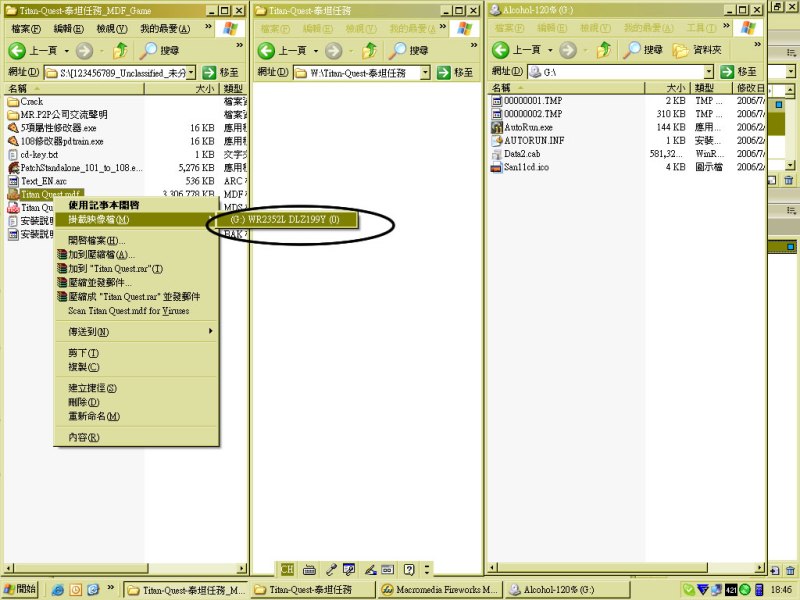Open the 開始 Start menu
Viewport: 800px width, 600px height.
point(20,589)
